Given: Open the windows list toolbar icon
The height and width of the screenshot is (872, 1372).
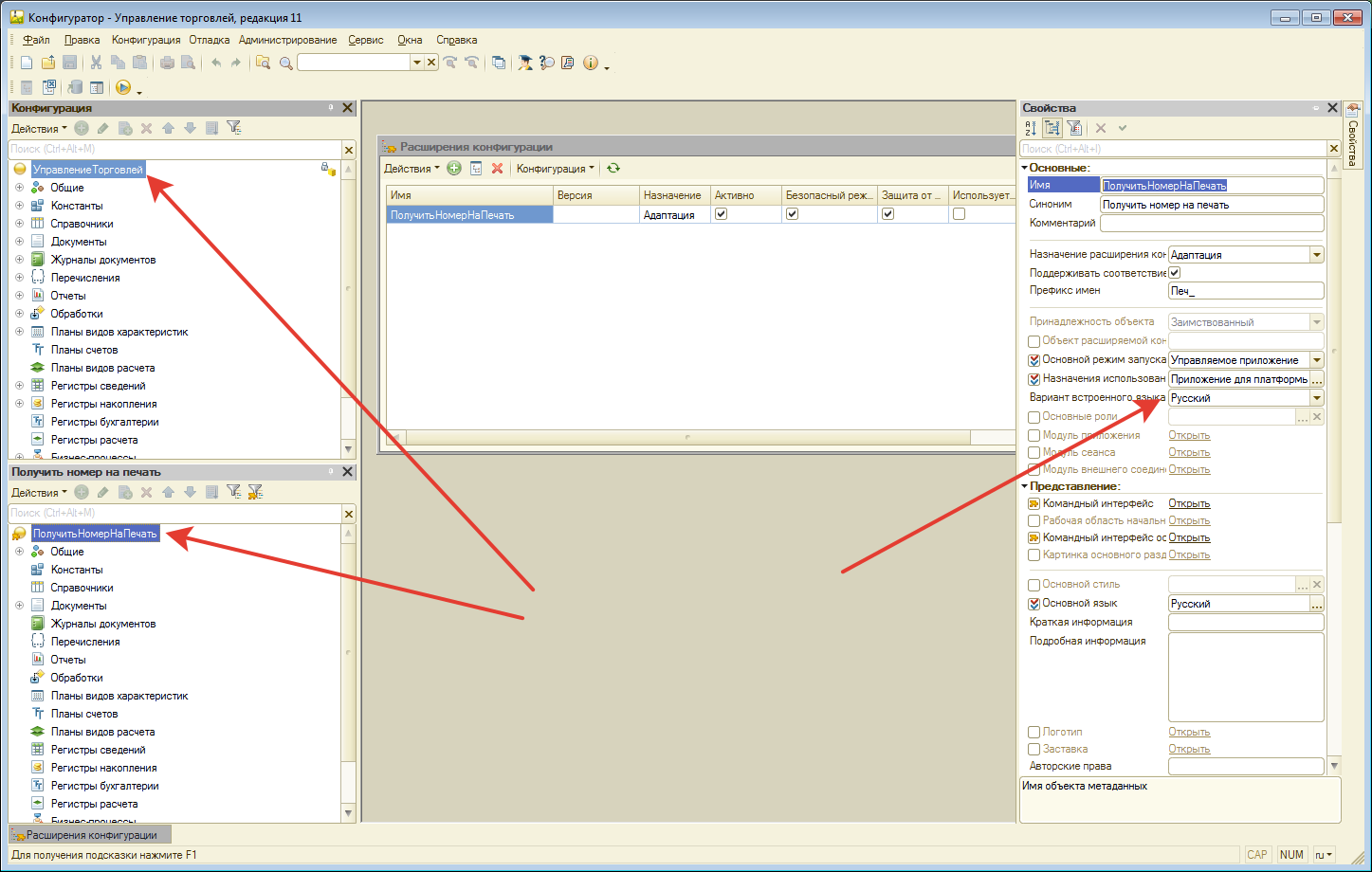Looking at the screenshot, I should pyautogui.click(x=499, y=63).
